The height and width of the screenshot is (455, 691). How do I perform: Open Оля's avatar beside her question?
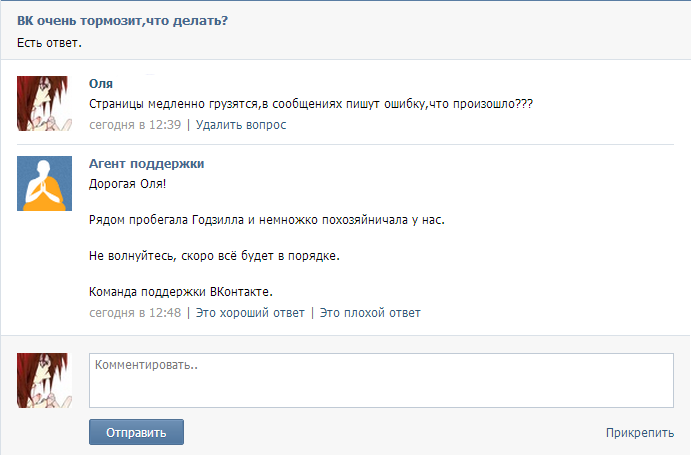point(44,103)
